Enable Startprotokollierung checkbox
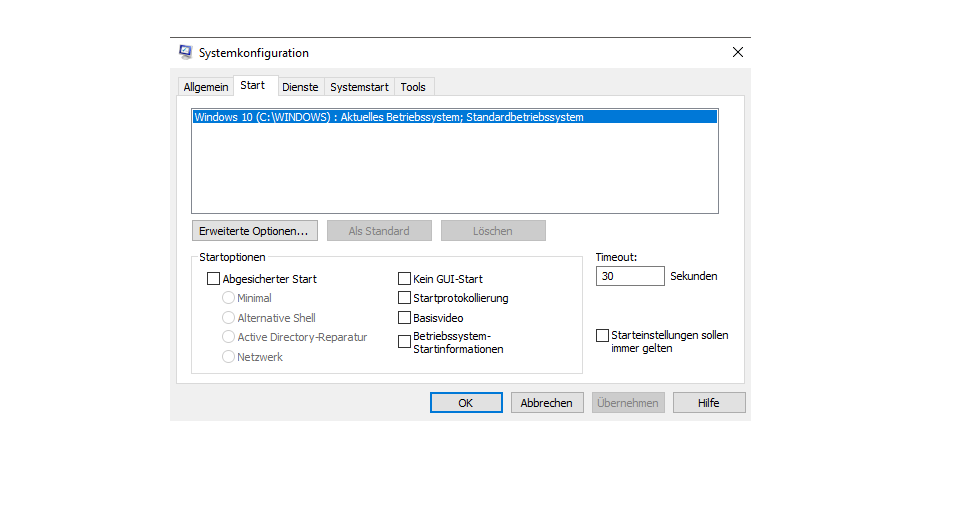This screenshot has width=973, height=513. tap(404, 298)
